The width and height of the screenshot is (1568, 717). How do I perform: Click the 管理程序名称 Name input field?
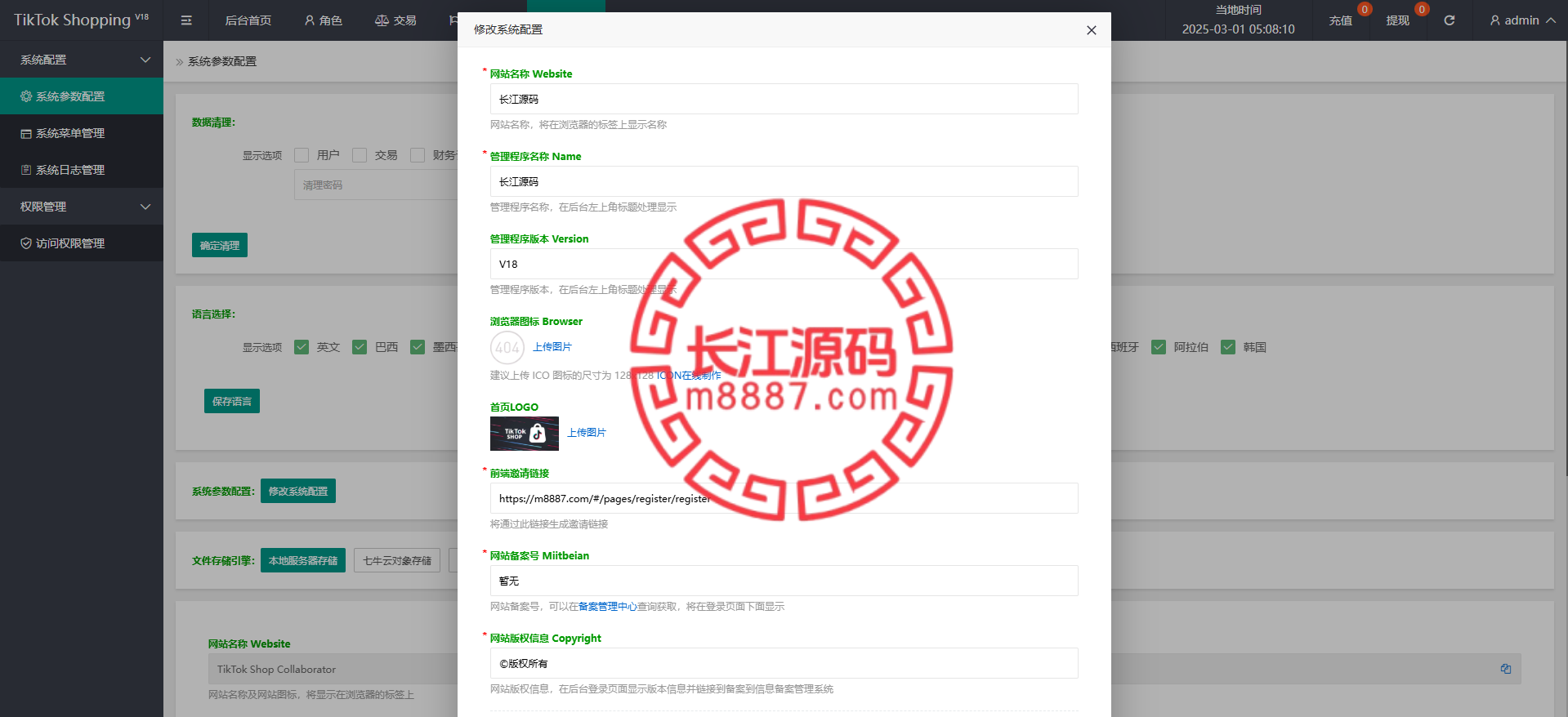[x=784, y=181]
